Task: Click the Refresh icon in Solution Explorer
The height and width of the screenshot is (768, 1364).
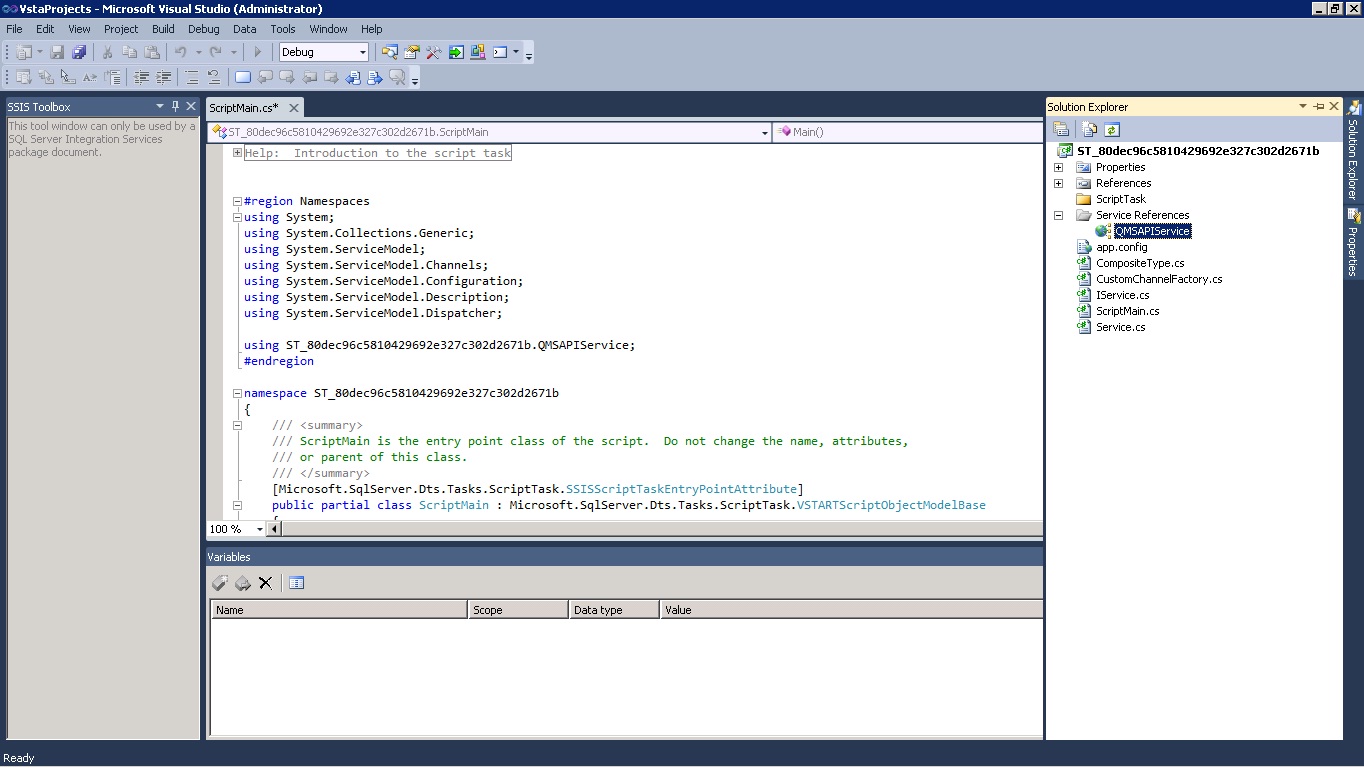Action: 1112,129
